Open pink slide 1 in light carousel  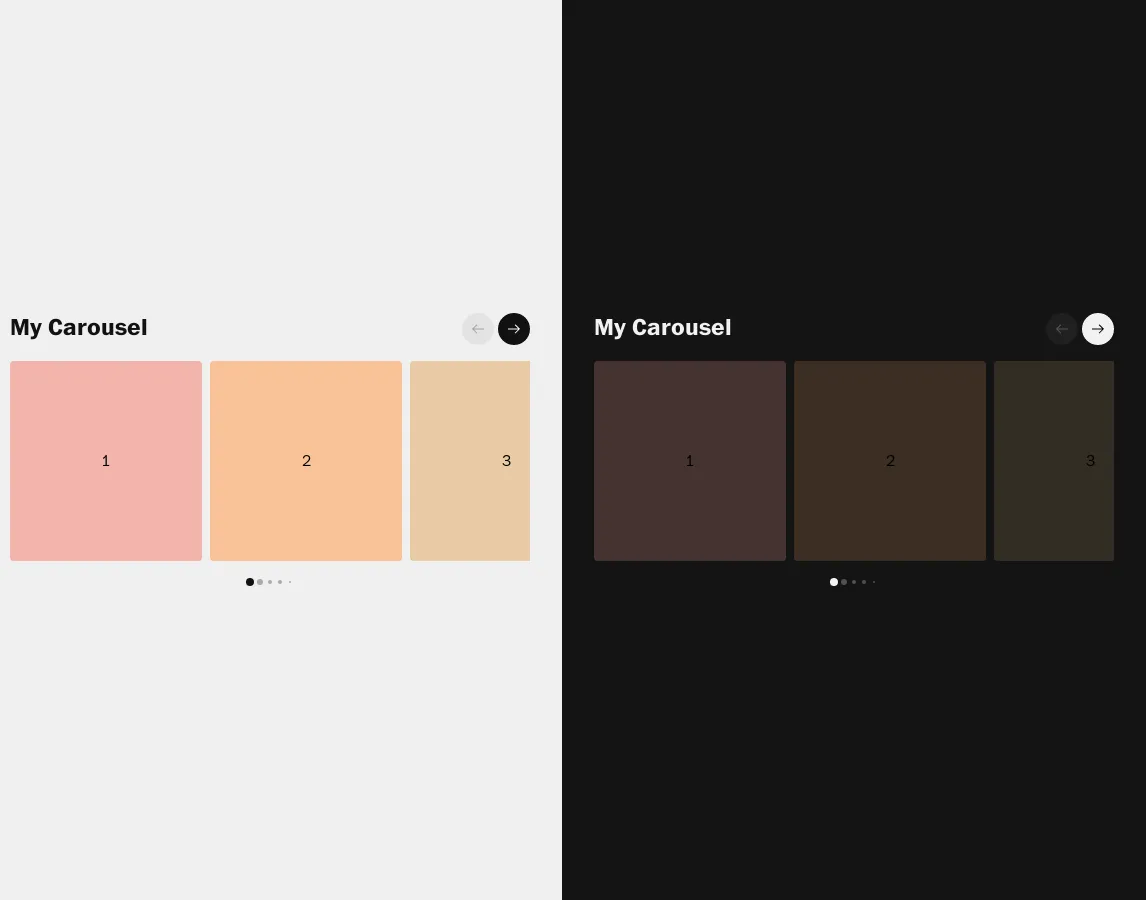point(106,461)
